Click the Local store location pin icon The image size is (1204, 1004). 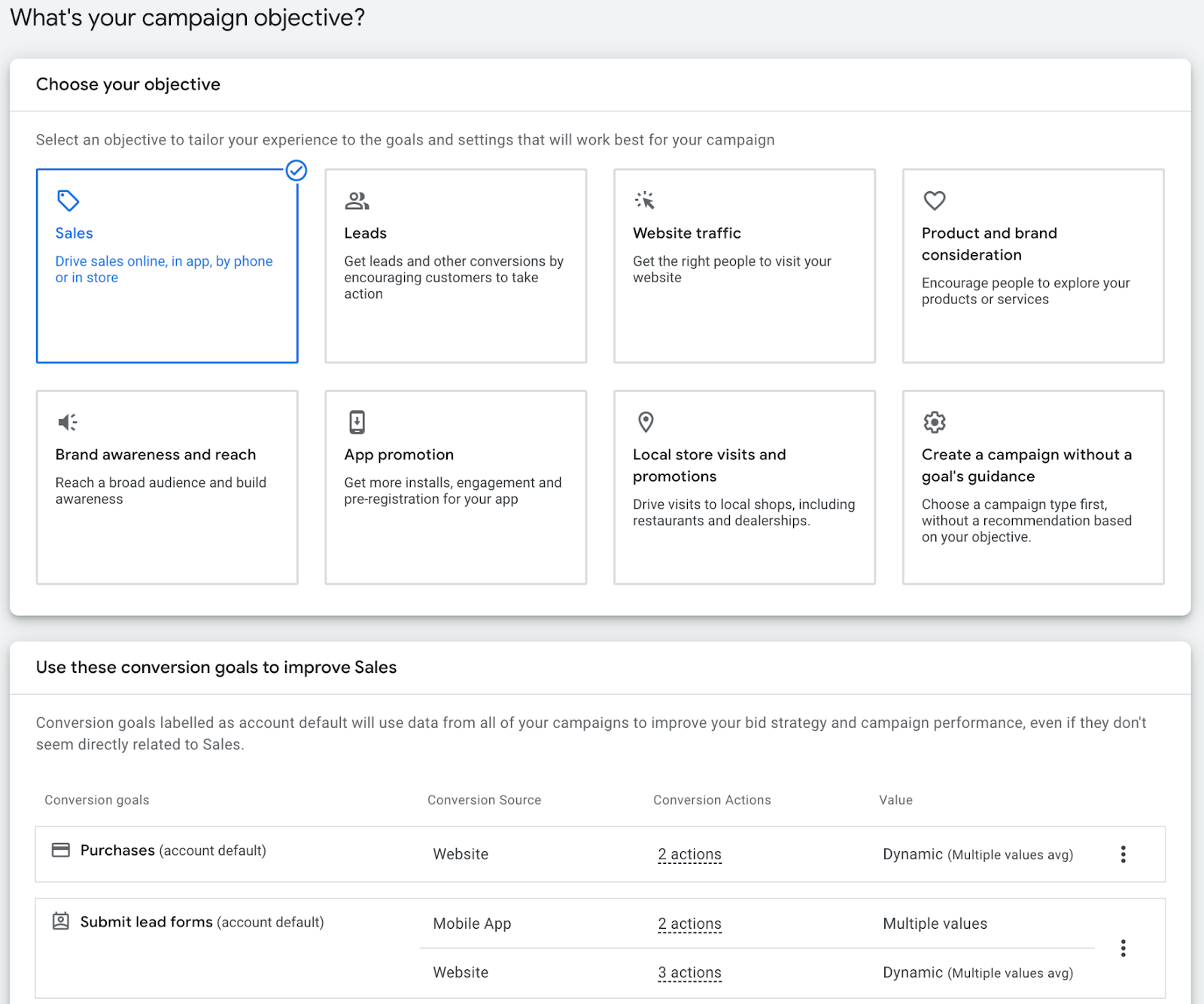tap(646, 422)
